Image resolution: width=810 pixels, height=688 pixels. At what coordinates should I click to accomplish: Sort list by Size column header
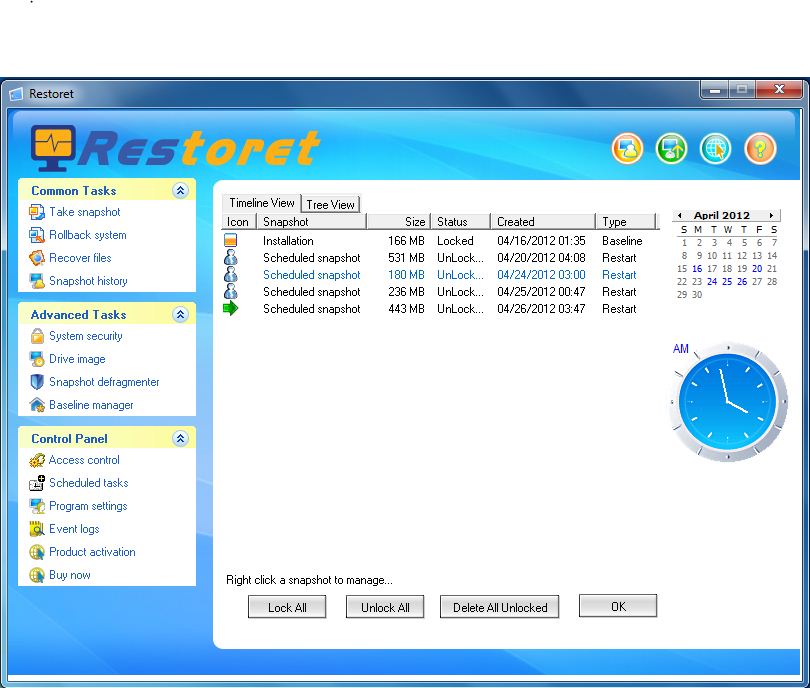(x=398, y=222)
